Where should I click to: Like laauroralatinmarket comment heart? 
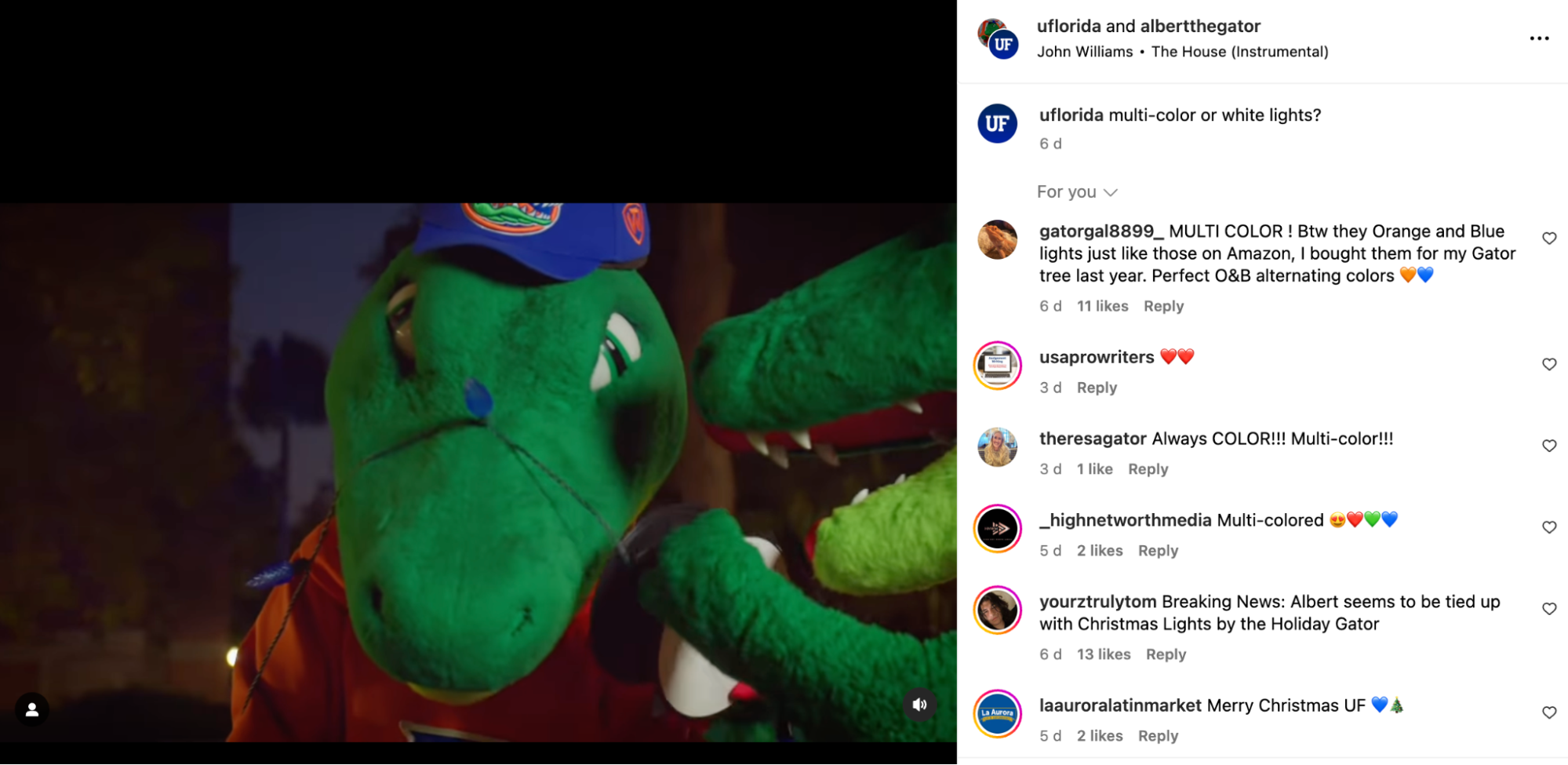pos(1549,712)
